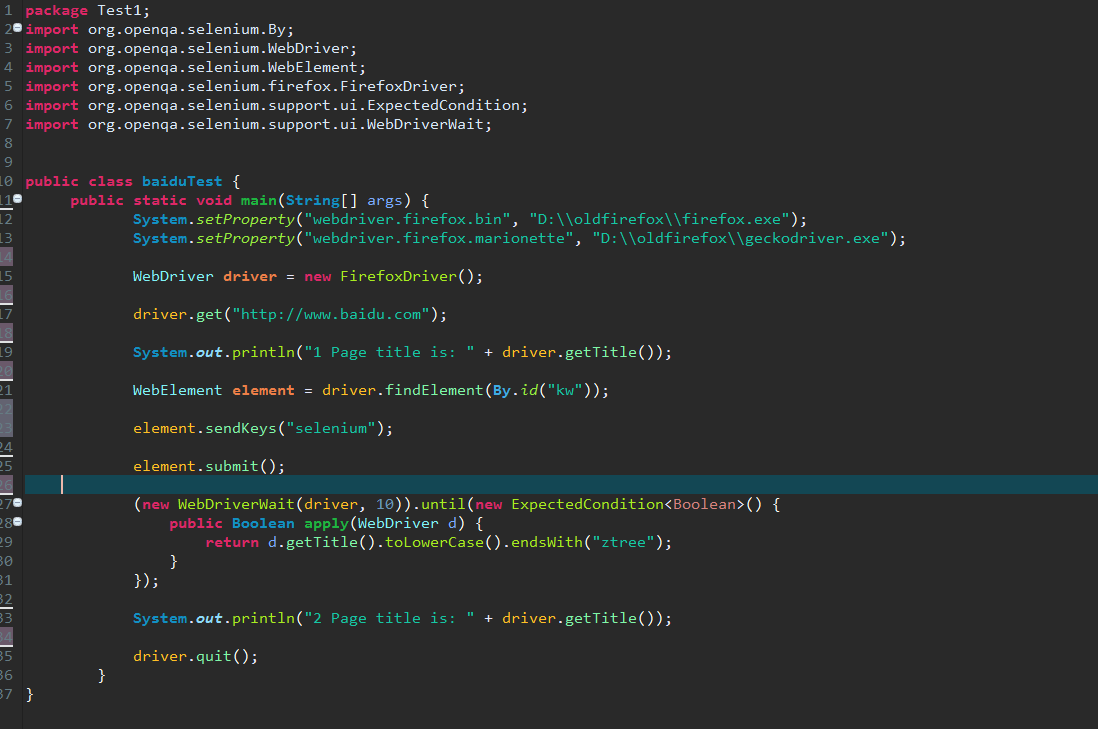Click 'org.openqa.selenium.WebElement;' import text
Image resolution: width=1098 pixels, height=729 pixels.
pyautogui.click(x=226, y=67)
